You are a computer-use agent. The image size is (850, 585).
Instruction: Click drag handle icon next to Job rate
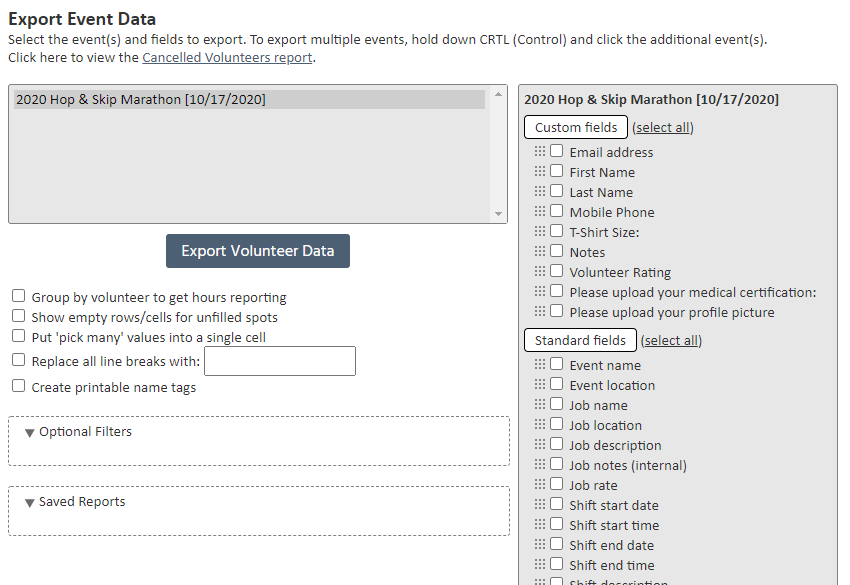tap(540, 484)
